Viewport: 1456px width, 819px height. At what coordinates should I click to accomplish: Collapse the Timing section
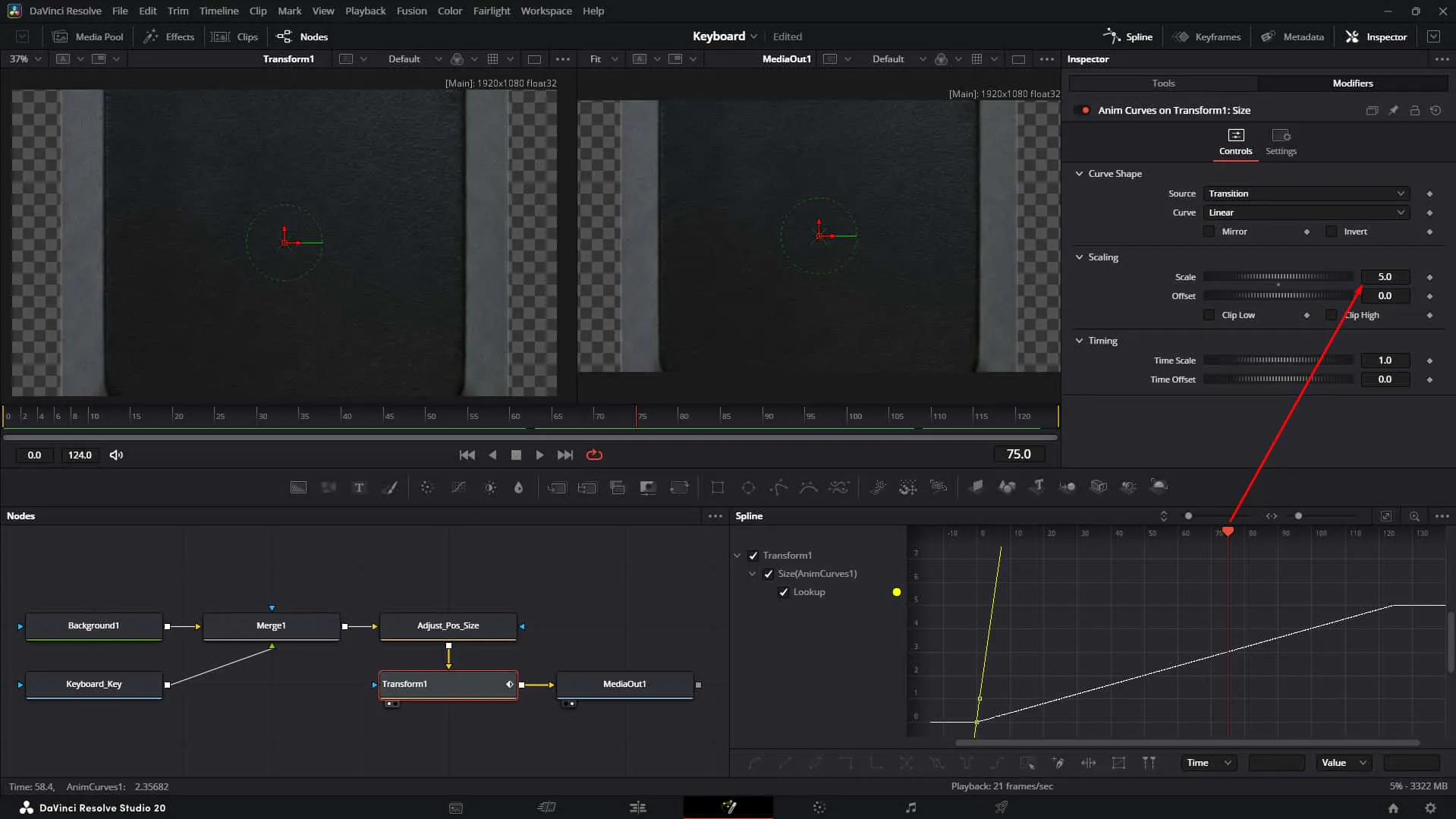(x=1079, y=341)
